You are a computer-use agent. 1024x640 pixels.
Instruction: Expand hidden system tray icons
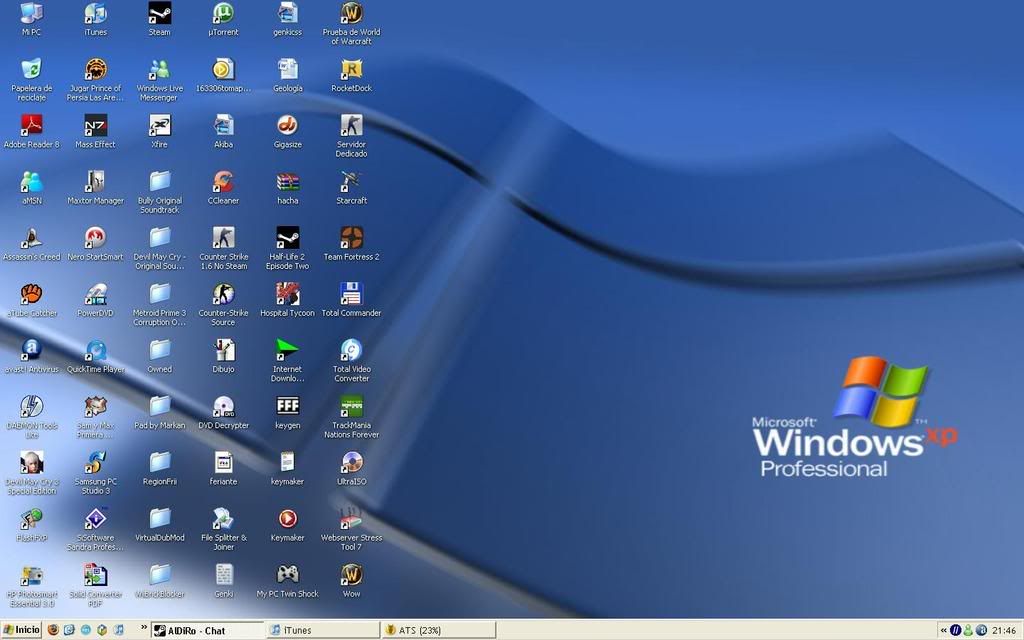pyautogui.click(x=944, y=630)
